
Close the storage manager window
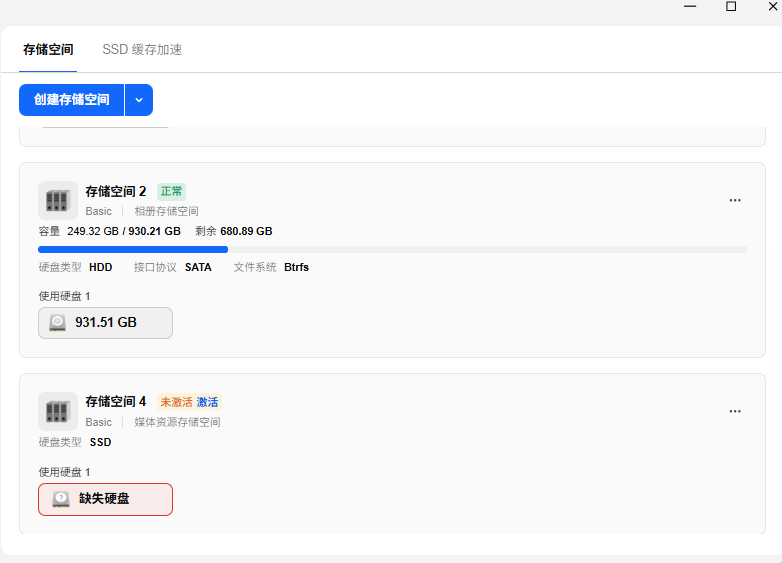[773, 6]
